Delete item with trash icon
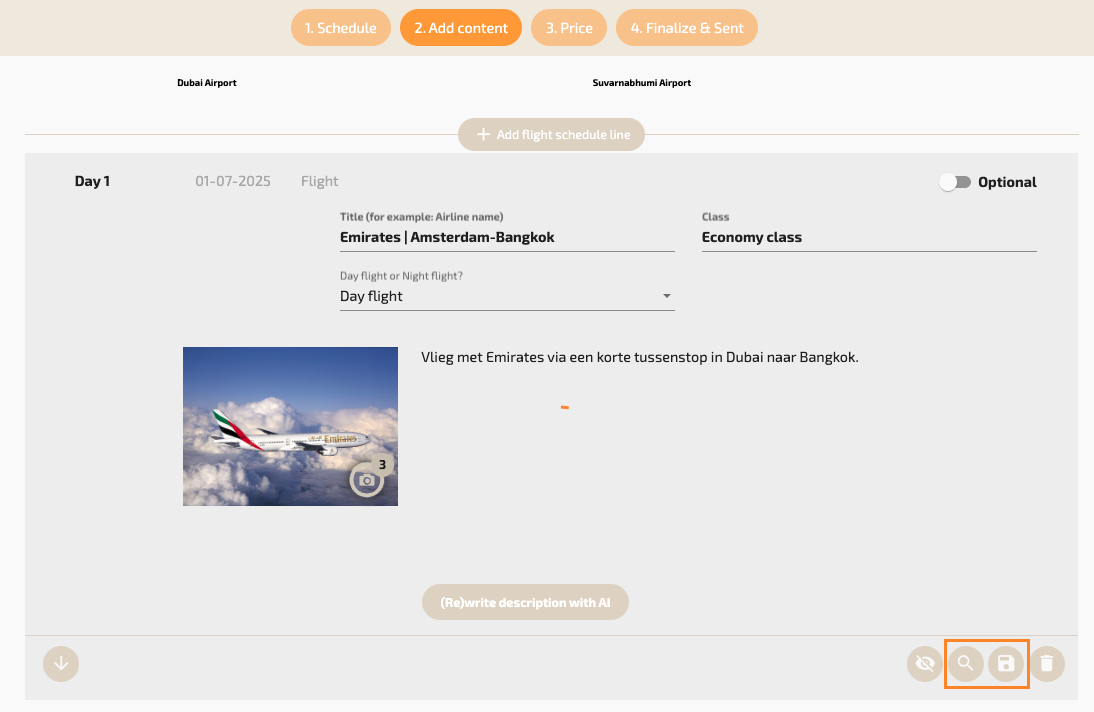Viewport: 1094px width, 712px height. point(1047,663)
